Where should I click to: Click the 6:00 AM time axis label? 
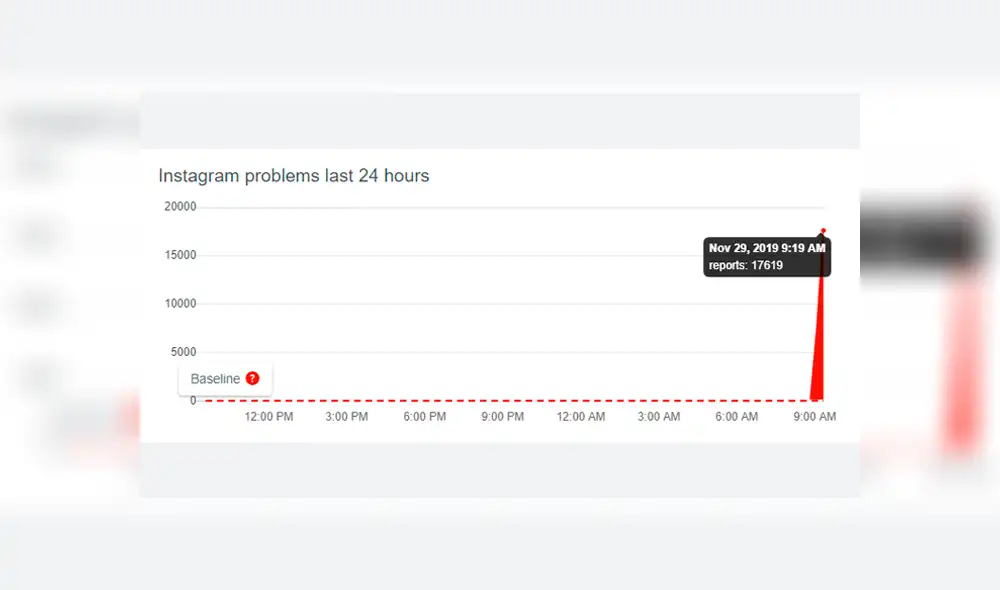point(737,417)
